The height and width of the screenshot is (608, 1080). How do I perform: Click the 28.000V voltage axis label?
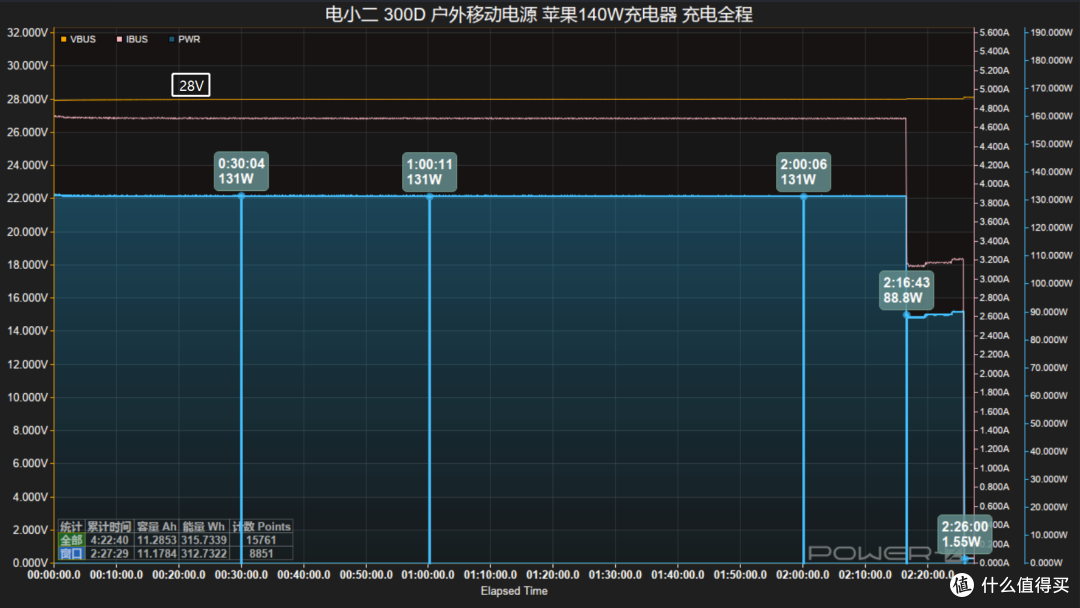[x=28, y=99]
